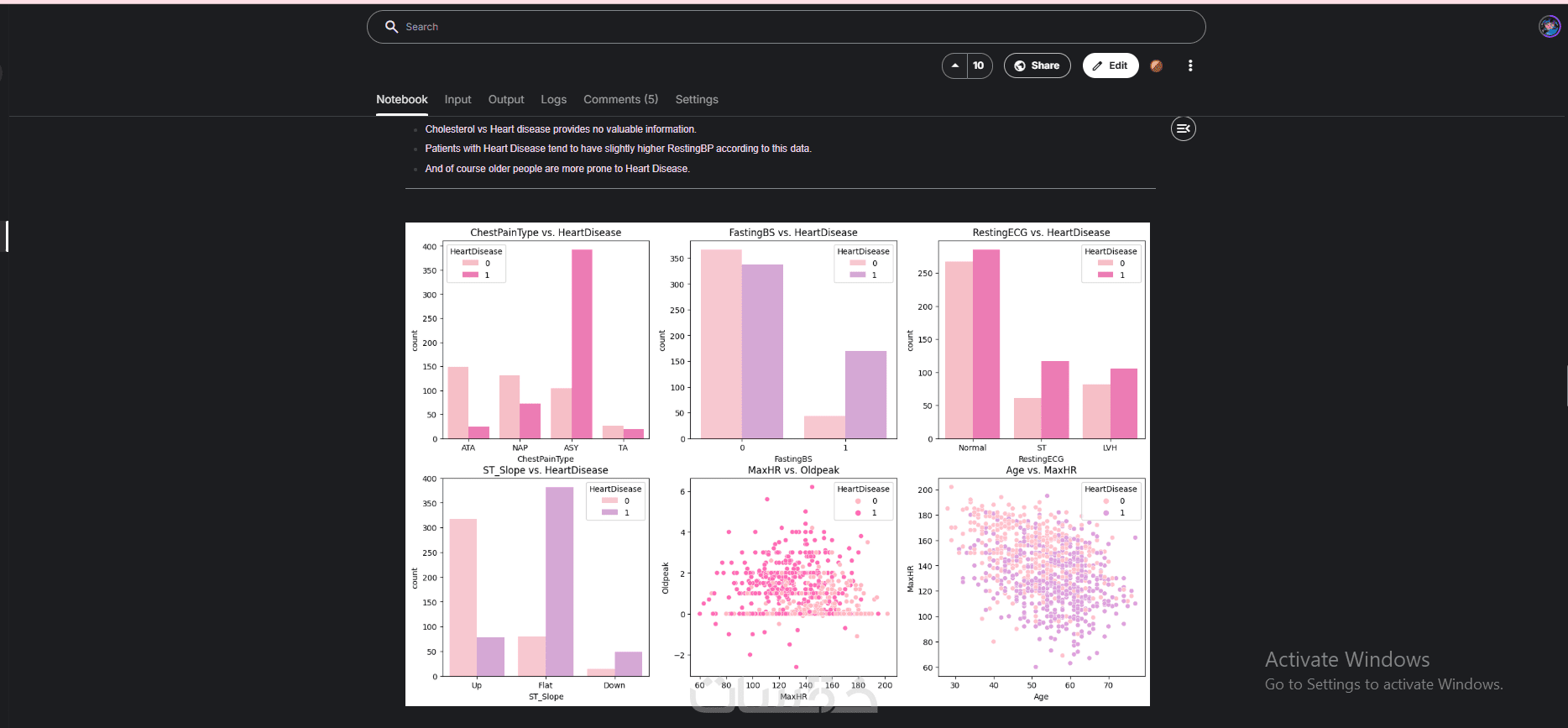The image size is (1568, 728).
Task: Select the Notebook tab
Action: pos(402,99)
